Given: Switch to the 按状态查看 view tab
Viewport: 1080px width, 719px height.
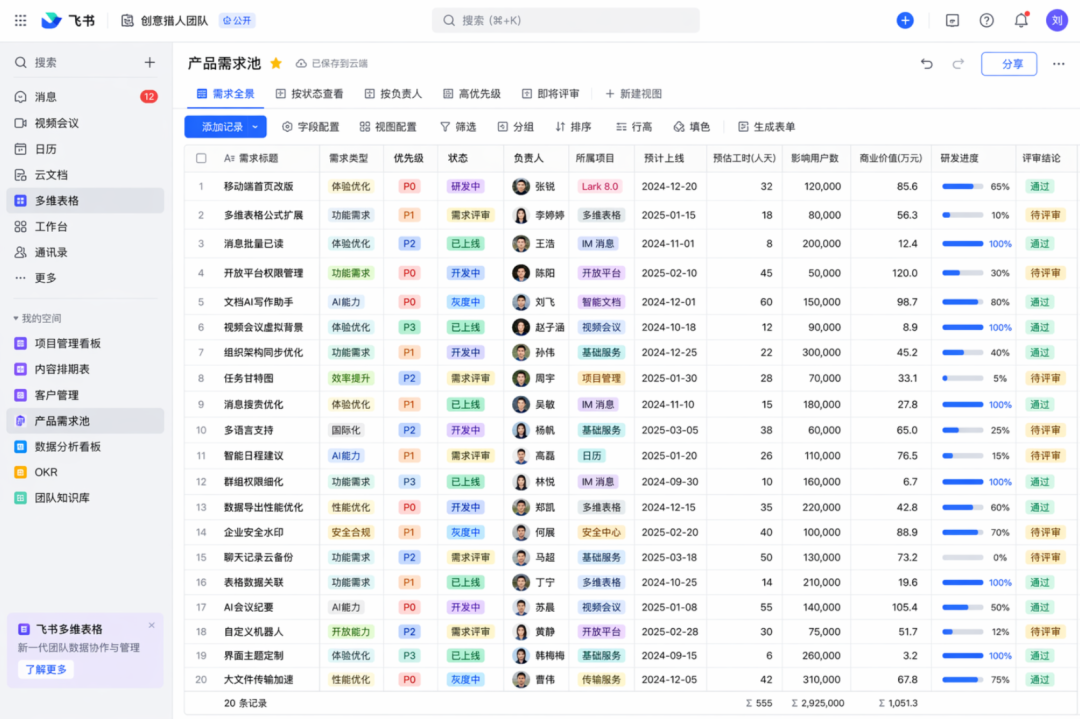Looking at the screenshot, I should [x=309, y=94].
